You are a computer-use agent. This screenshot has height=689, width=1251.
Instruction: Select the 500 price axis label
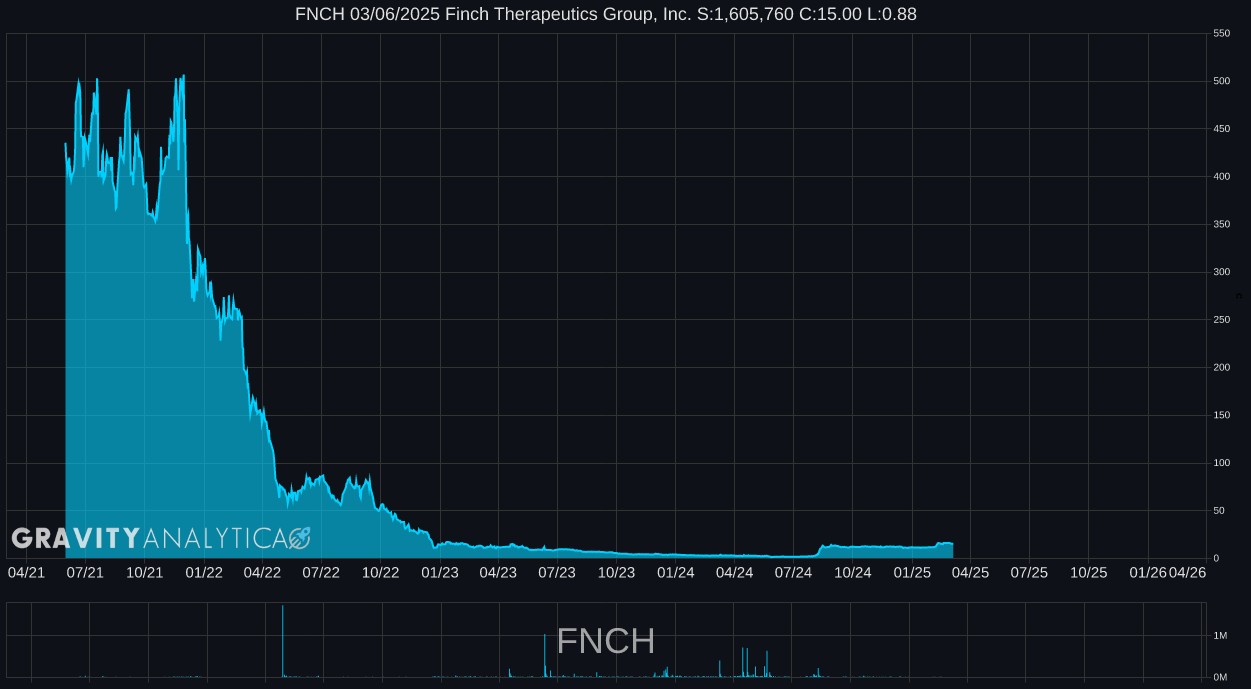click(x=1221, y=81)
